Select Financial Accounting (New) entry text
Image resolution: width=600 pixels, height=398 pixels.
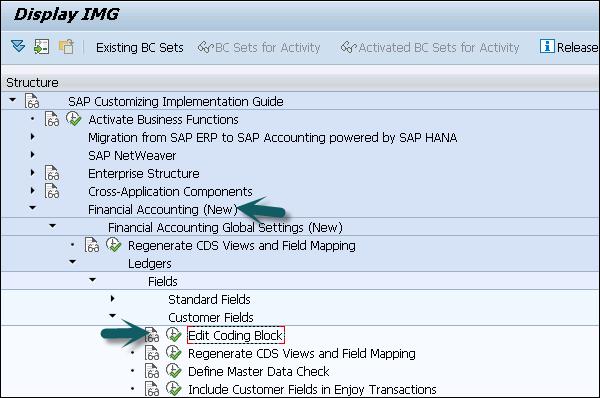click(x=162, y=209)
